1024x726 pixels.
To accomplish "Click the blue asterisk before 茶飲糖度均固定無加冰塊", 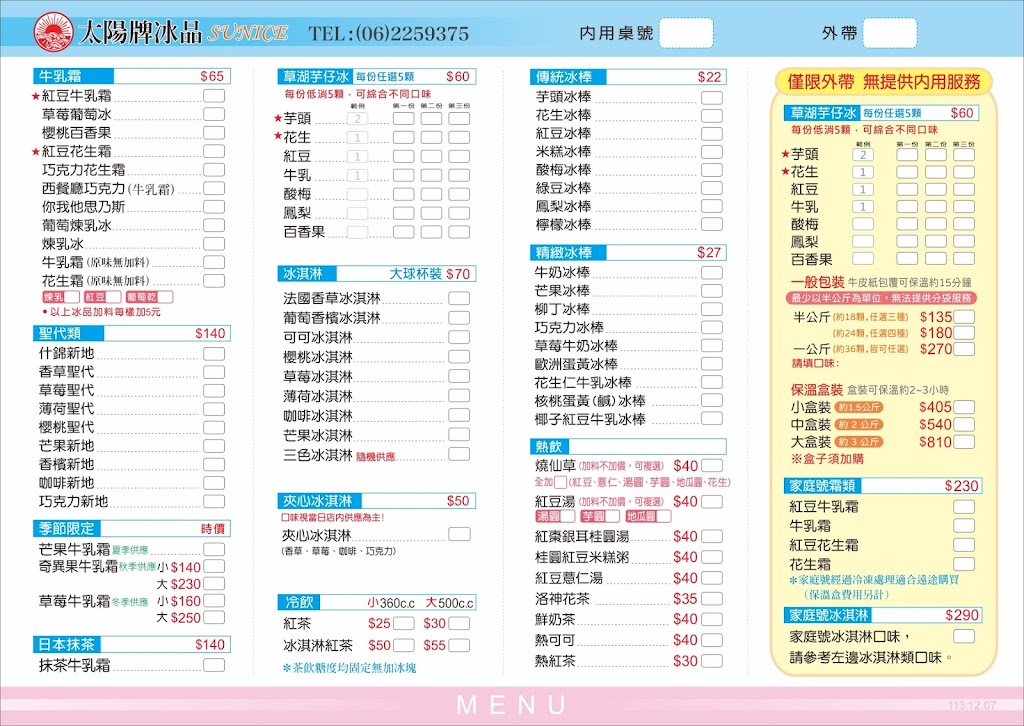I will click(x=286, y=667).
